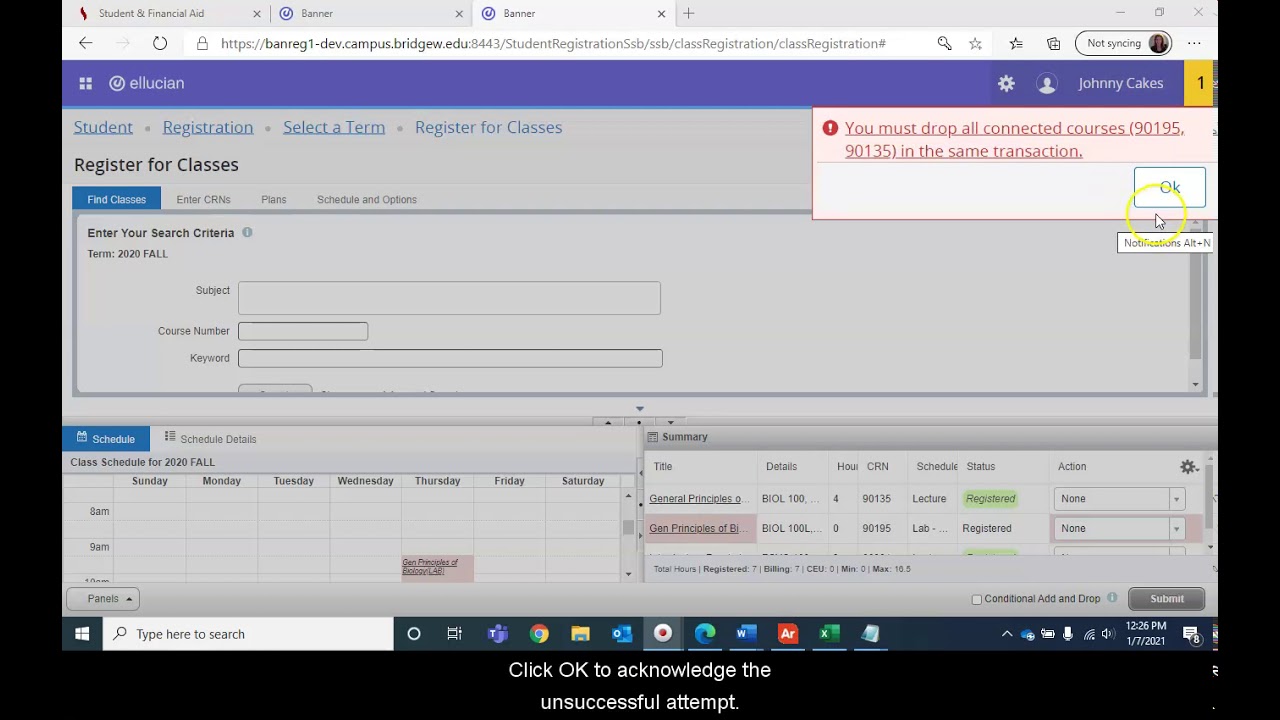Open the Schedule and Options tab

(367, 199)
